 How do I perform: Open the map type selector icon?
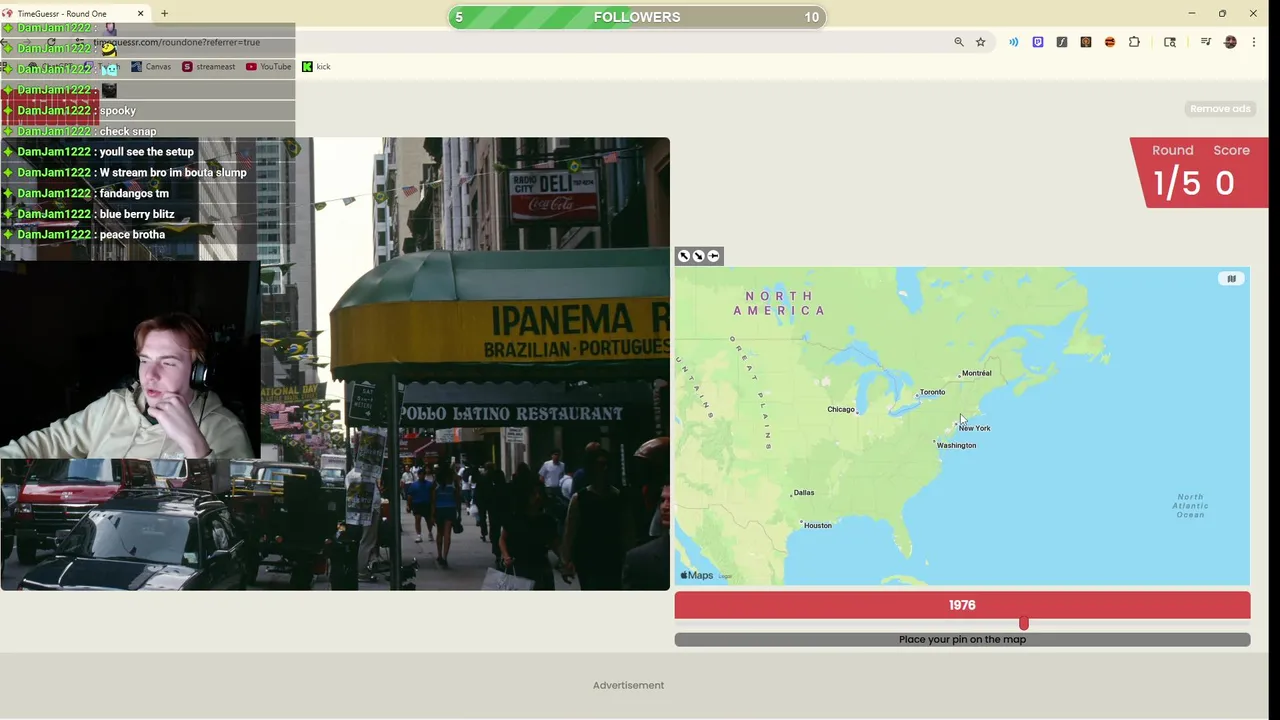point(1231,279)
